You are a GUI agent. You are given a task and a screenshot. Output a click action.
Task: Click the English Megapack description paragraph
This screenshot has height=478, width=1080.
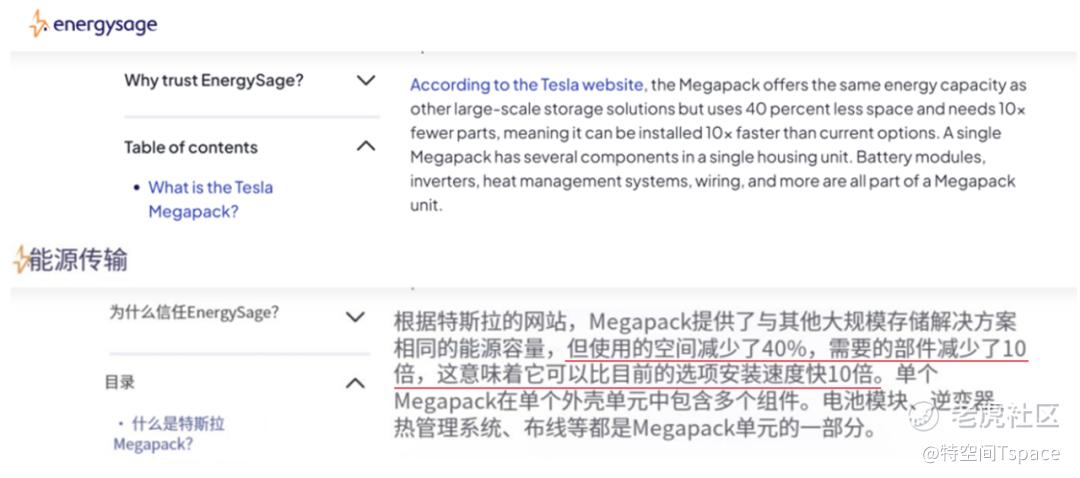click(718, 146)
